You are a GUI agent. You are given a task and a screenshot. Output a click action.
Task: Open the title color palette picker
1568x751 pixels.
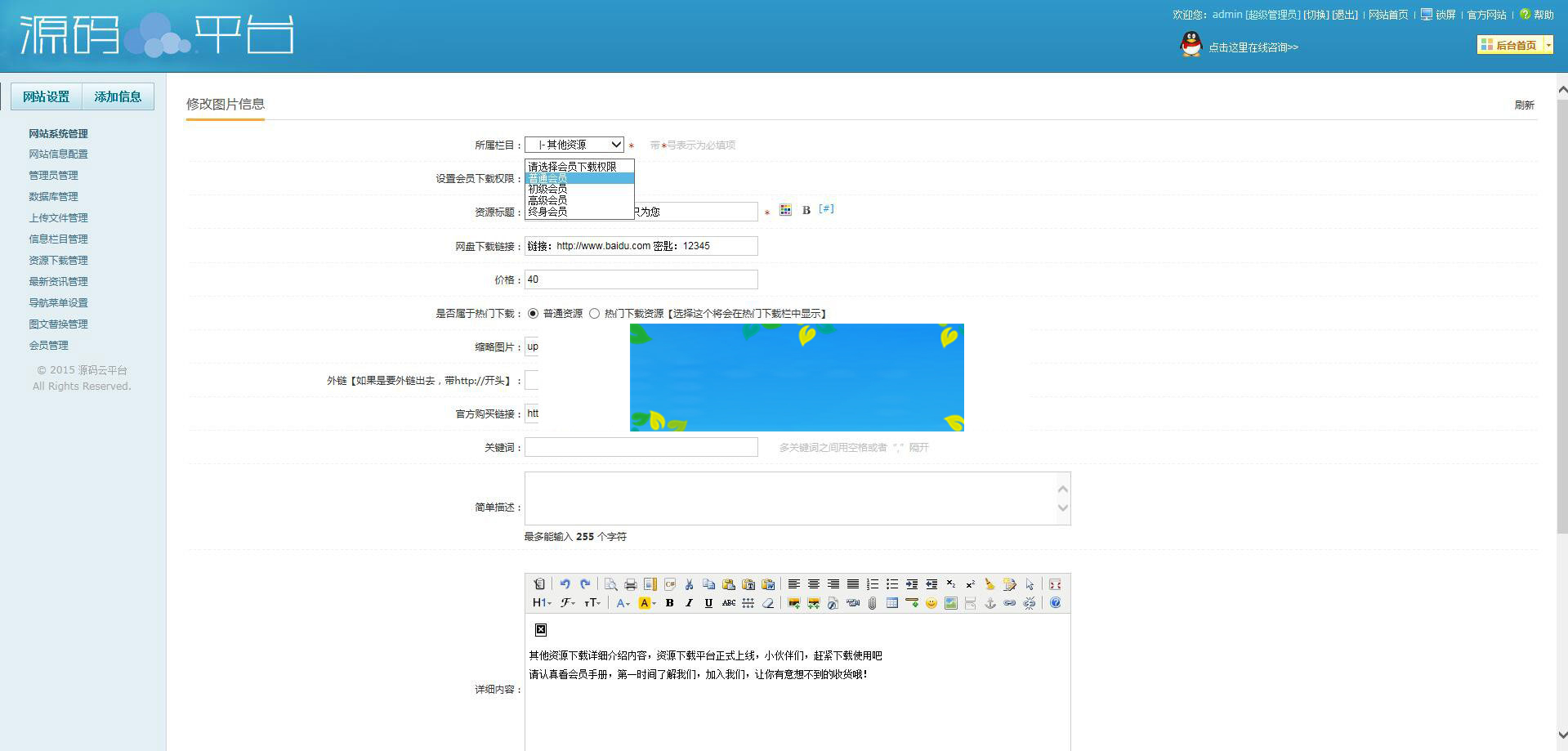click(784, 210)
